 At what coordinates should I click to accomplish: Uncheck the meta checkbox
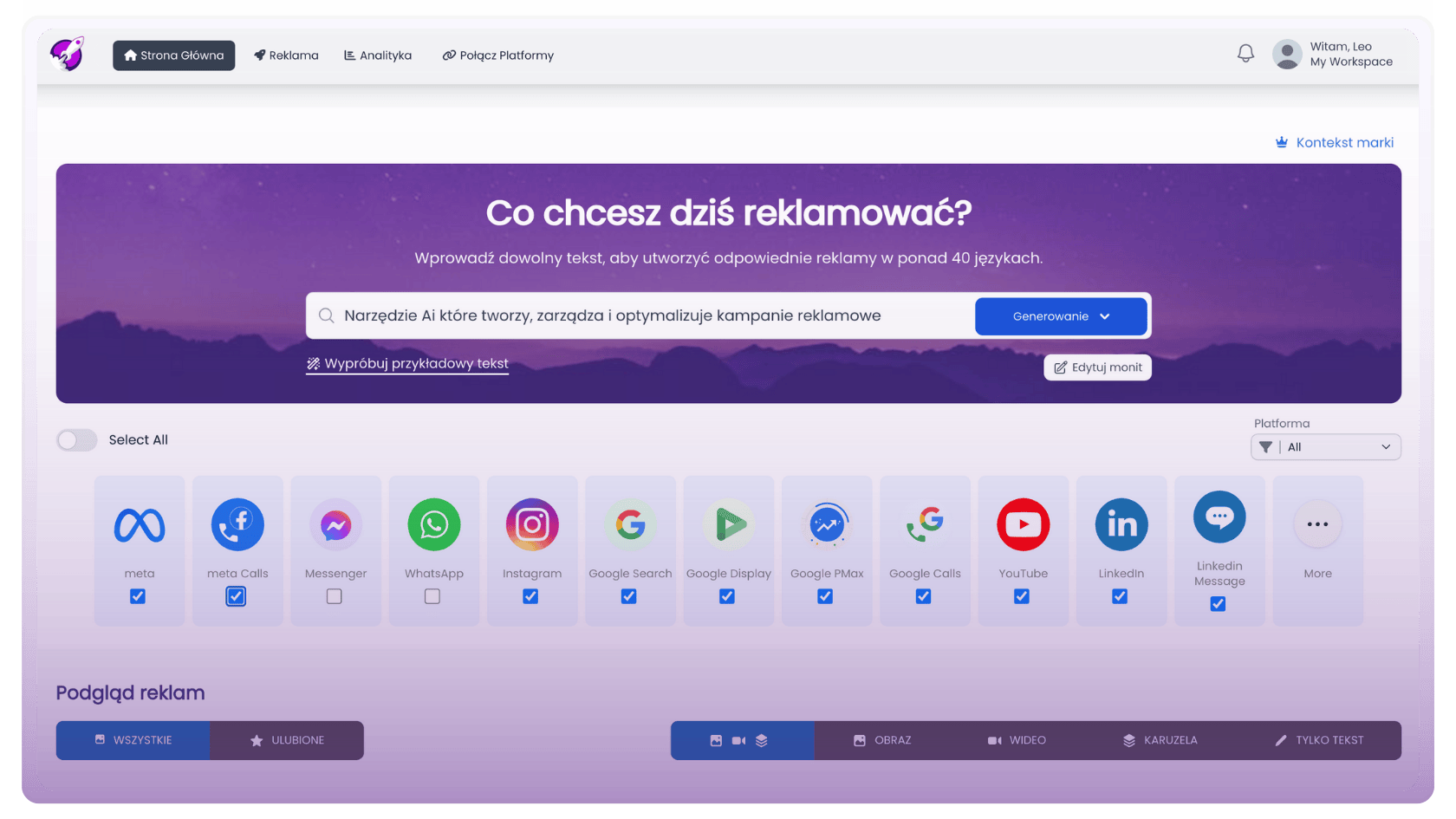[x=138, y=596]
